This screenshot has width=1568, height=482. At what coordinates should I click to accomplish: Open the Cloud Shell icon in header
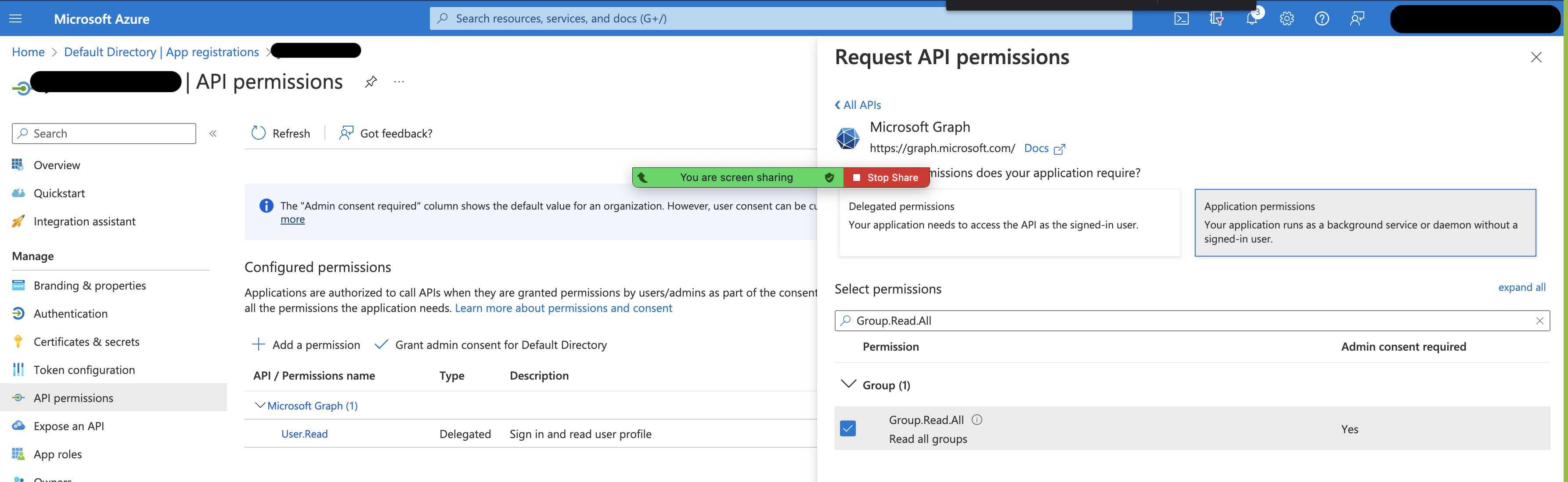(1181, 19)
